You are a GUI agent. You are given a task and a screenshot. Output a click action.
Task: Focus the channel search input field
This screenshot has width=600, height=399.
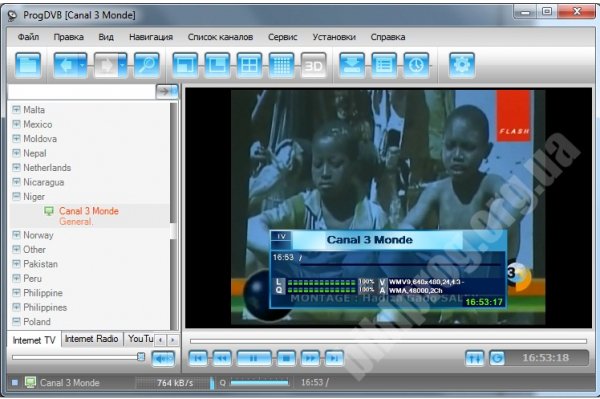click(x=81, y=92)
